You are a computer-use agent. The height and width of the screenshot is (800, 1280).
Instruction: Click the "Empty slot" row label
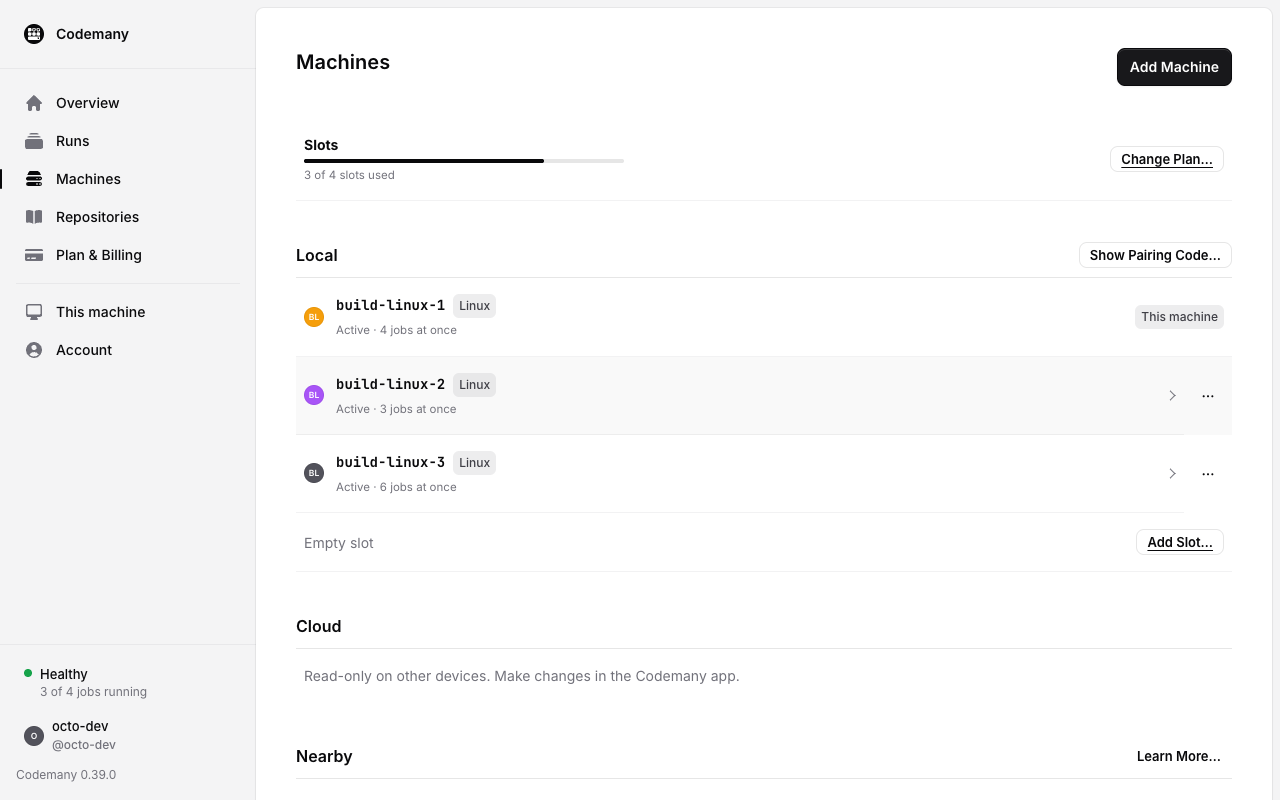(339, 543)
